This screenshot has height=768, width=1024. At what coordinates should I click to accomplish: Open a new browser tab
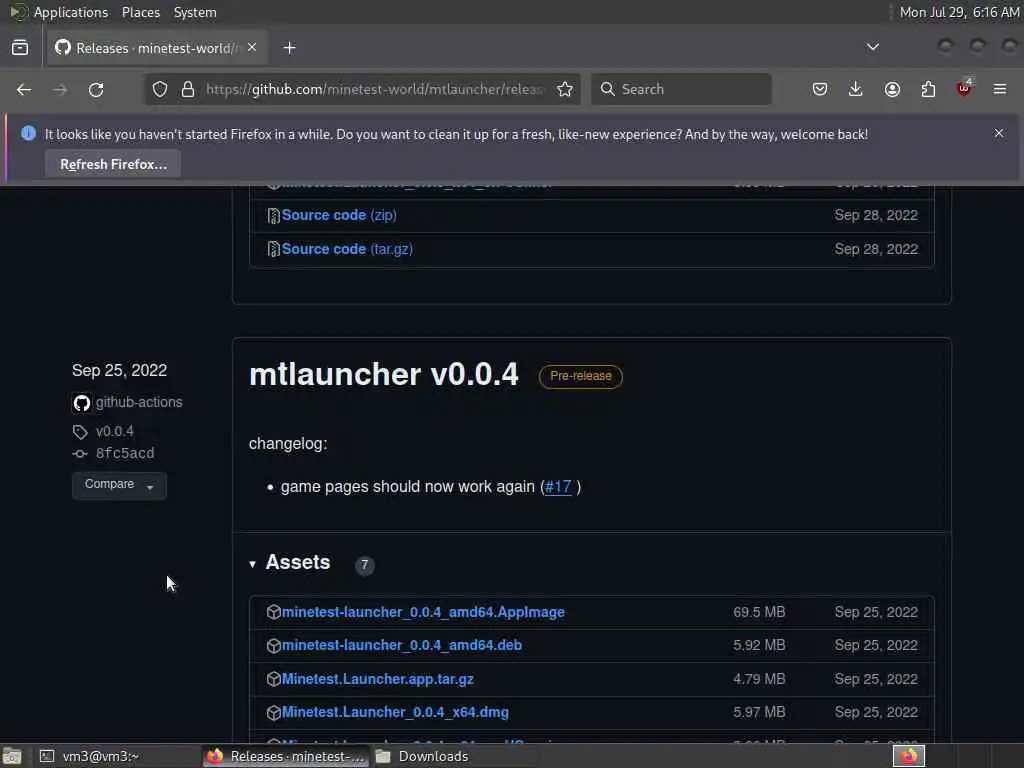tap(289, 48)
